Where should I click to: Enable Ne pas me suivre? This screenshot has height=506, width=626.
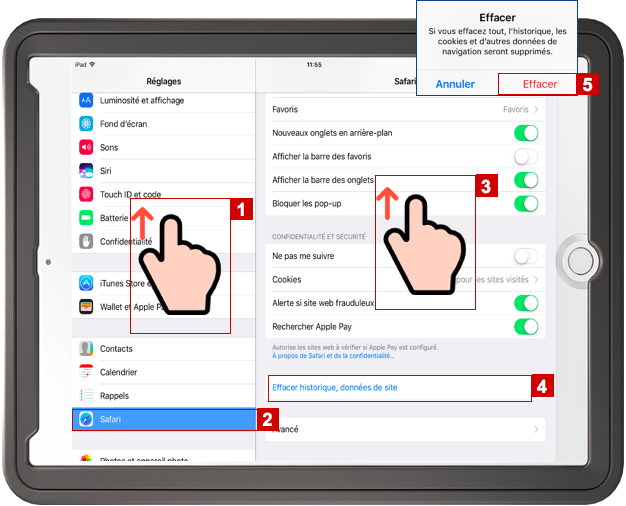[526, 256]
